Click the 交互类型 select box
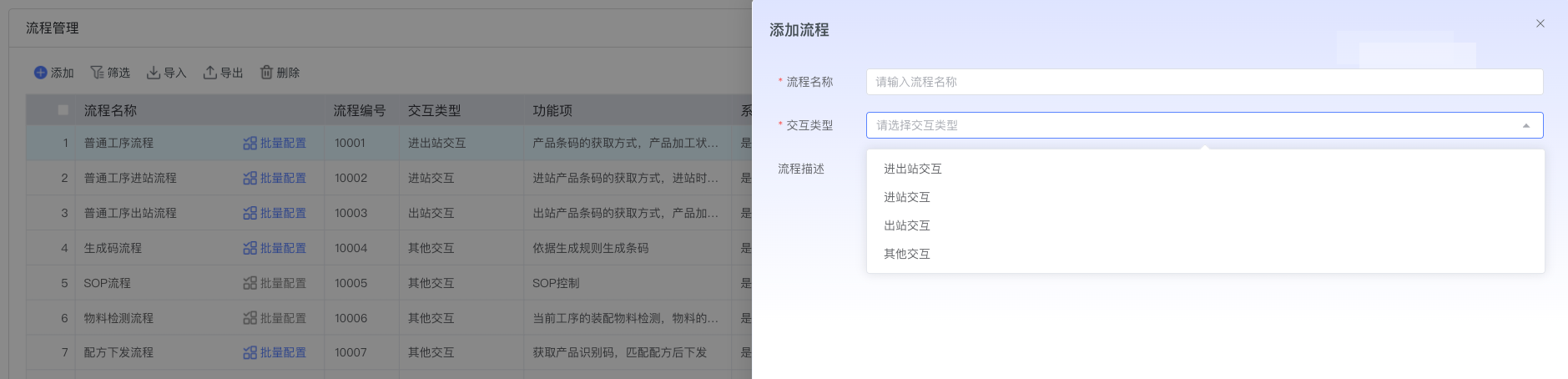The width and height of the screenshot is (1568, 379). [1193, 125]
